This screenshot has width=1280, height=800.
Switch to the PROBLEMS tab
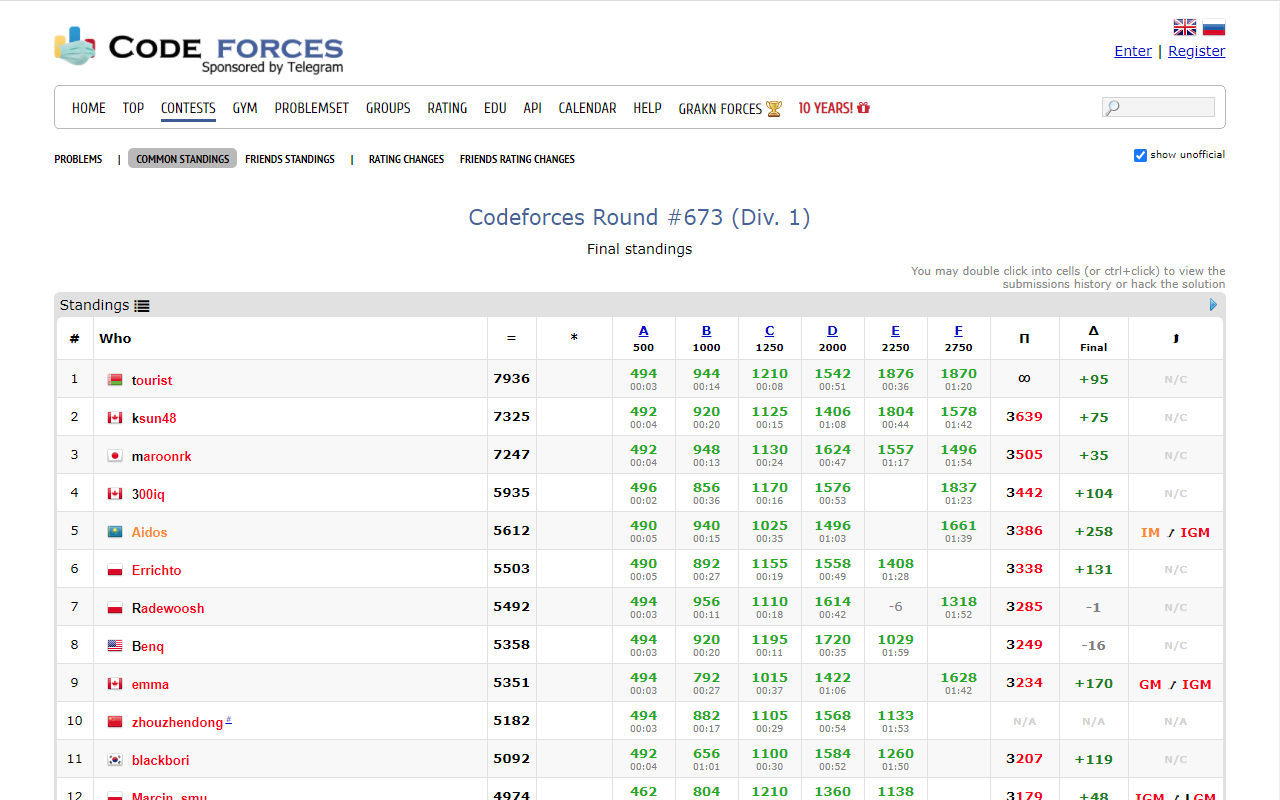[x=78, y=159]
